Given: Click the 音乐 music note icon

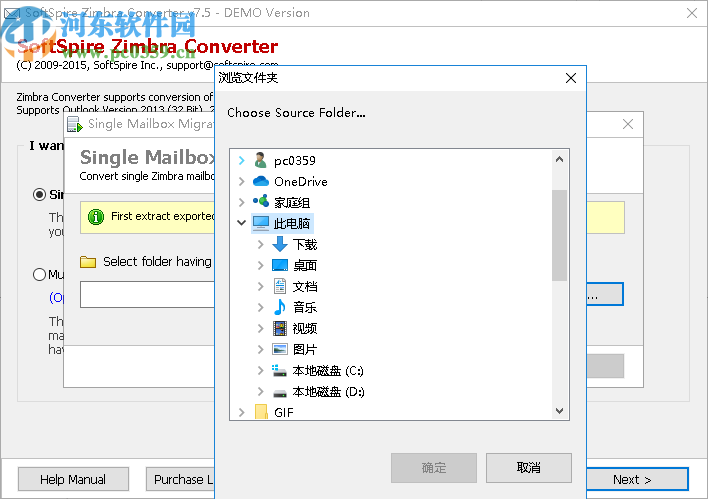Looking at the screenshot, I should [x=280, y=308].
